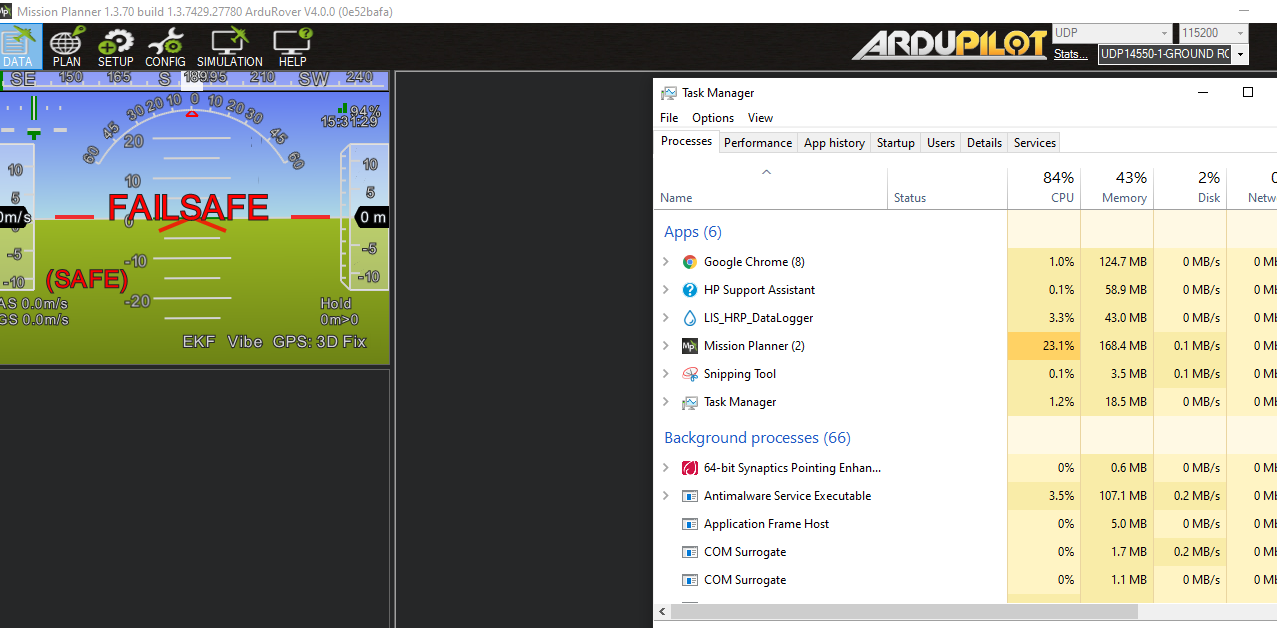Select the PLAN mission planning icon
Image resolution: width=1277 pixels, height=628 pixels.
66,47
